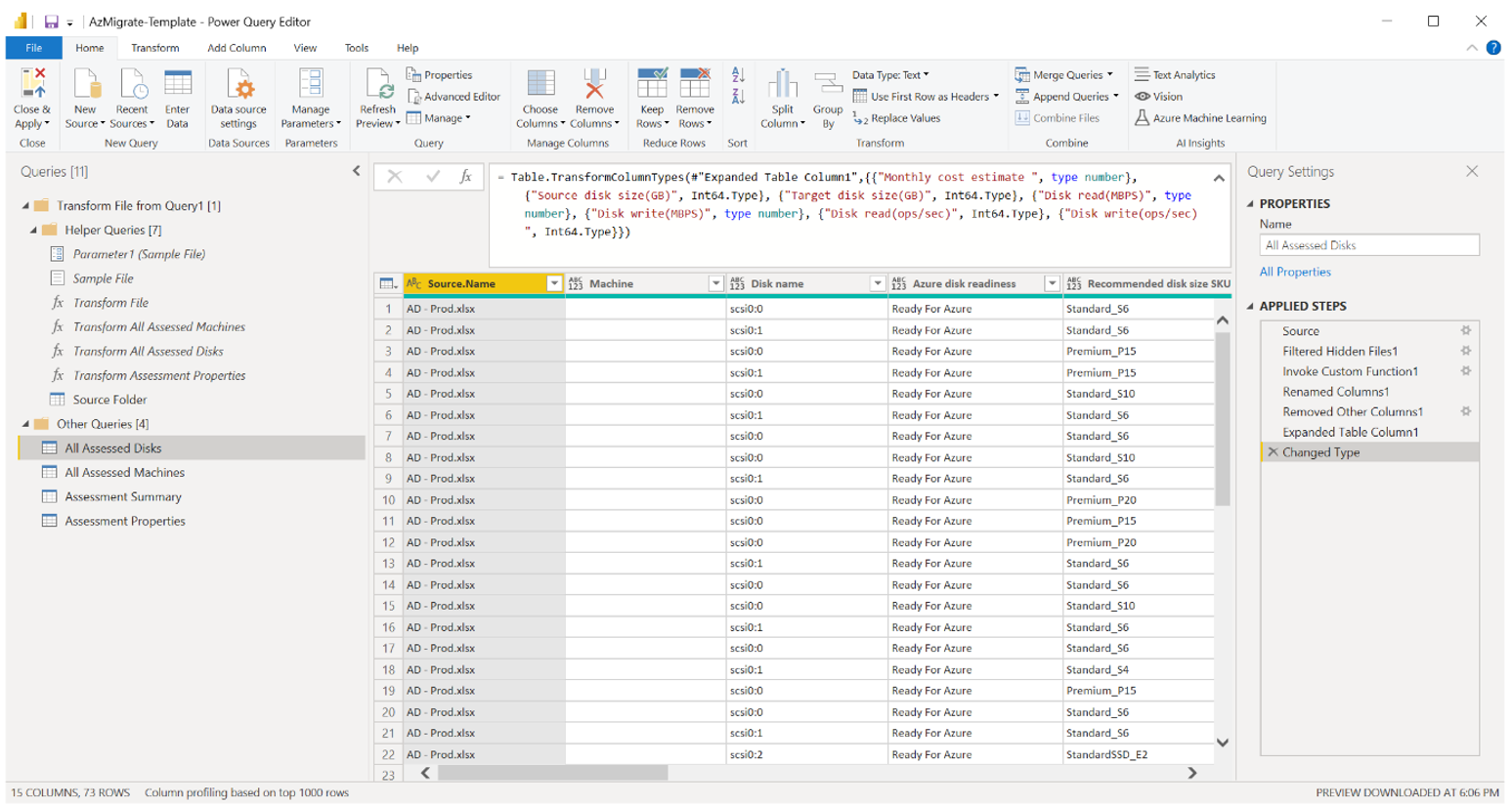1512x808 pixels.
Task: Click the Vision AI insight
Action: tap(1158, 97)
